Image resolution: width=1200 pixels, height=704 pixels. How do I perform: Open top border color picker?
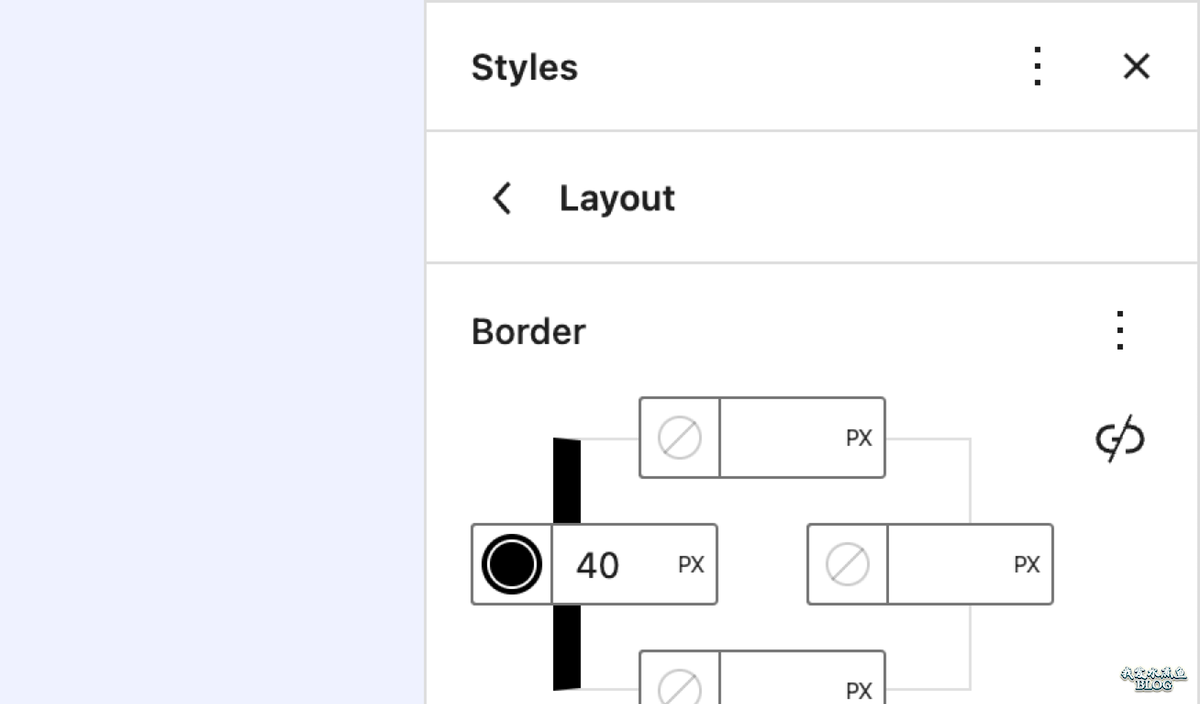click(680, 438)
